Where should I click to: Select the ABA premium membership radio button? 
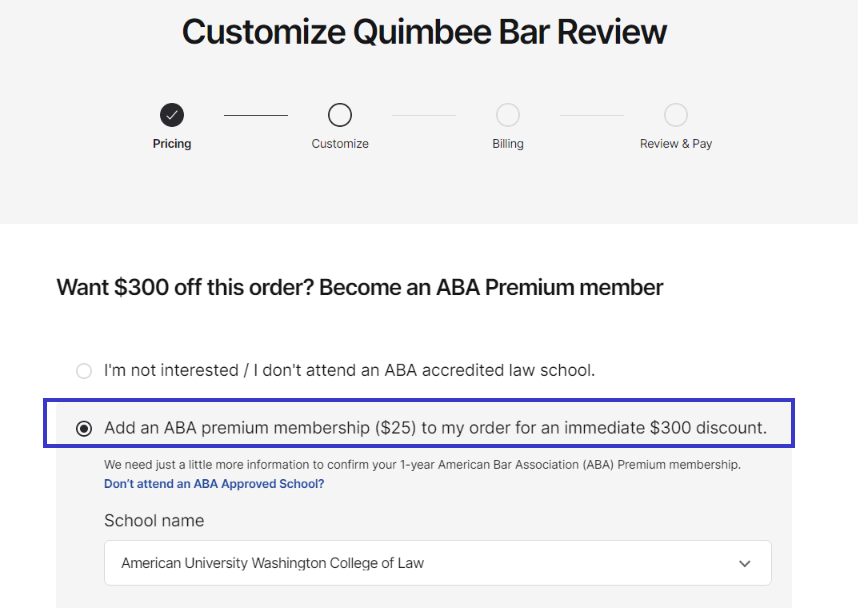pyautogui.click(x=84, y=428)
